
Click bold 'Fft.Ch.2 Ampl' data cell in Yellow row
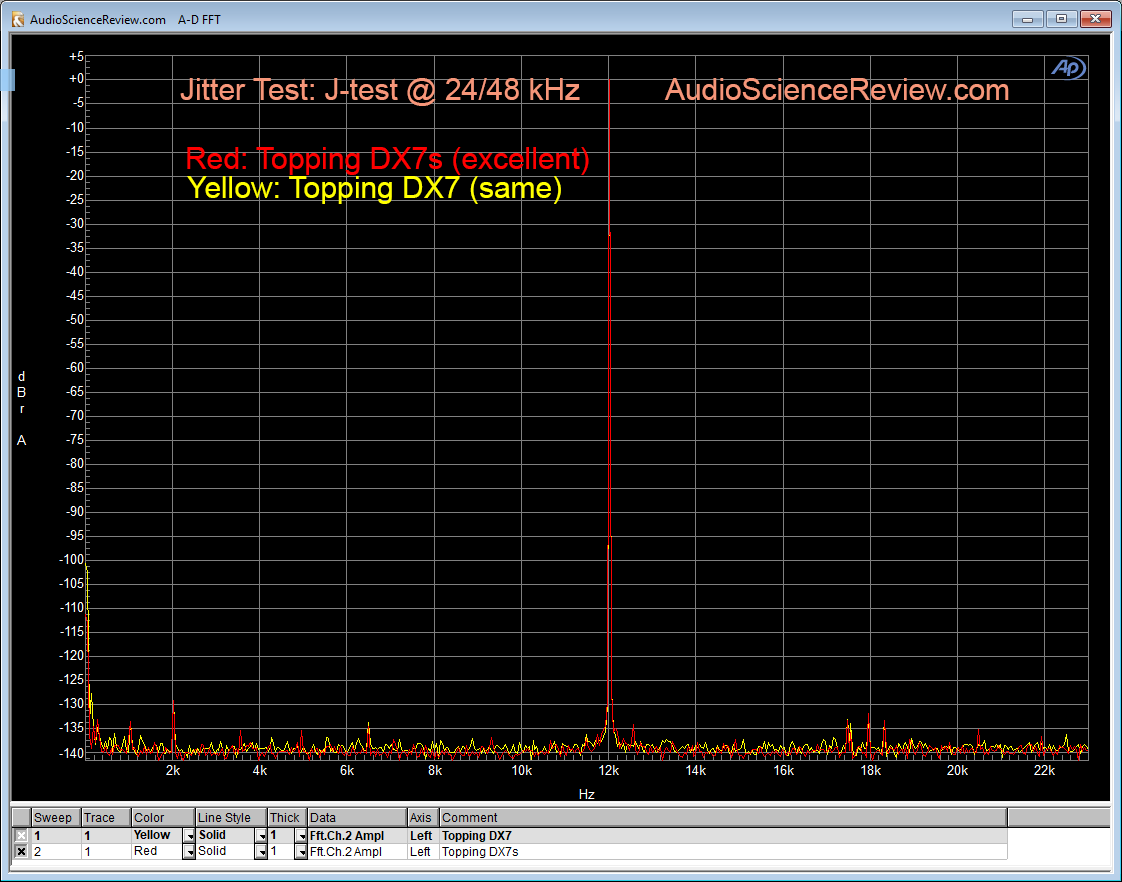point(357,836)
